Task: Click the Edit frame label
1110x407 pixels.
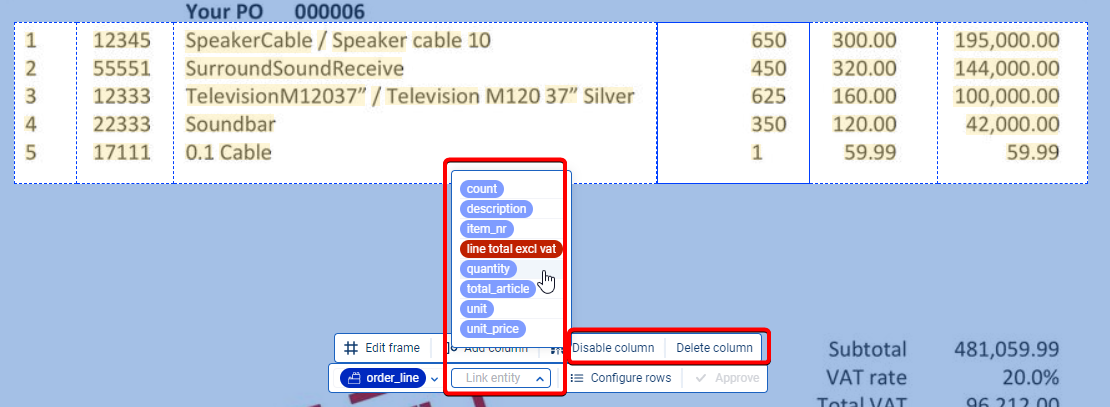Action: click(392, 348)
